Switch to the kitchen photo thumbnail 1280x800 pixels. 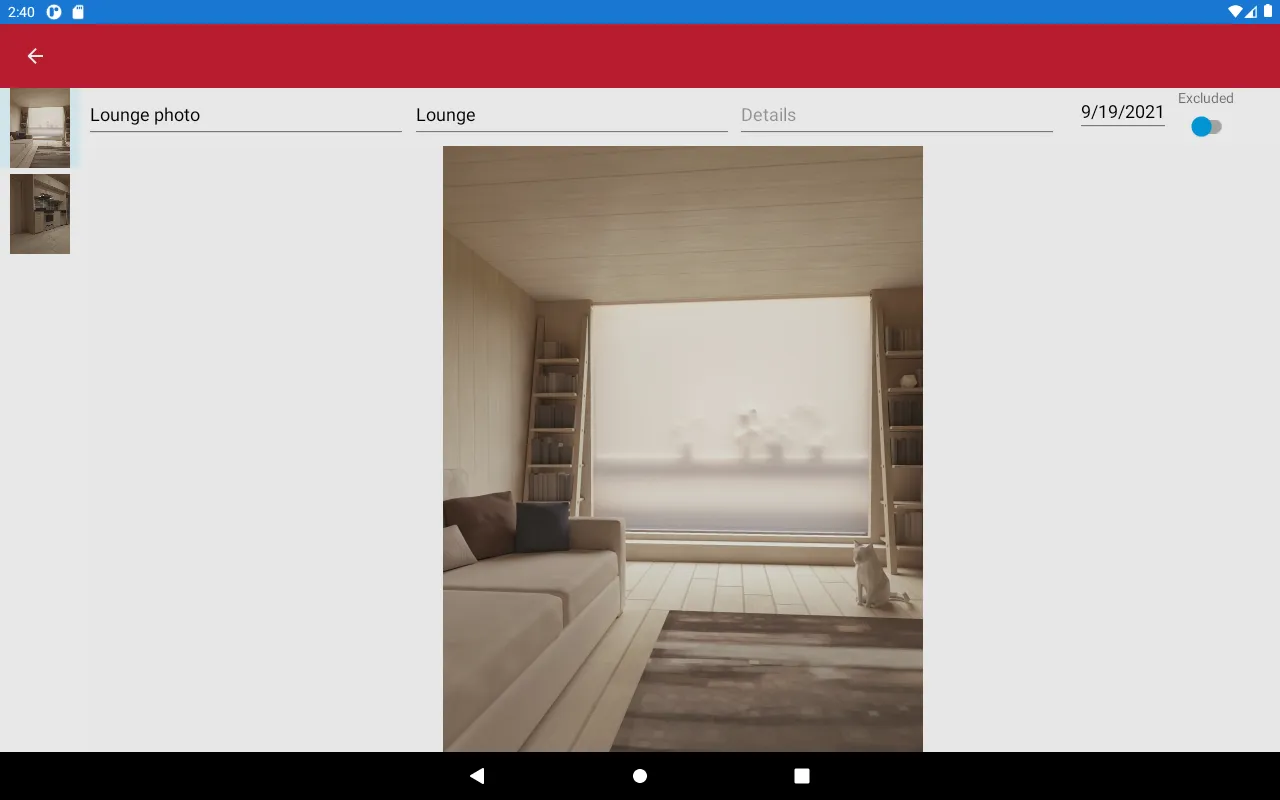click(40, 214)
